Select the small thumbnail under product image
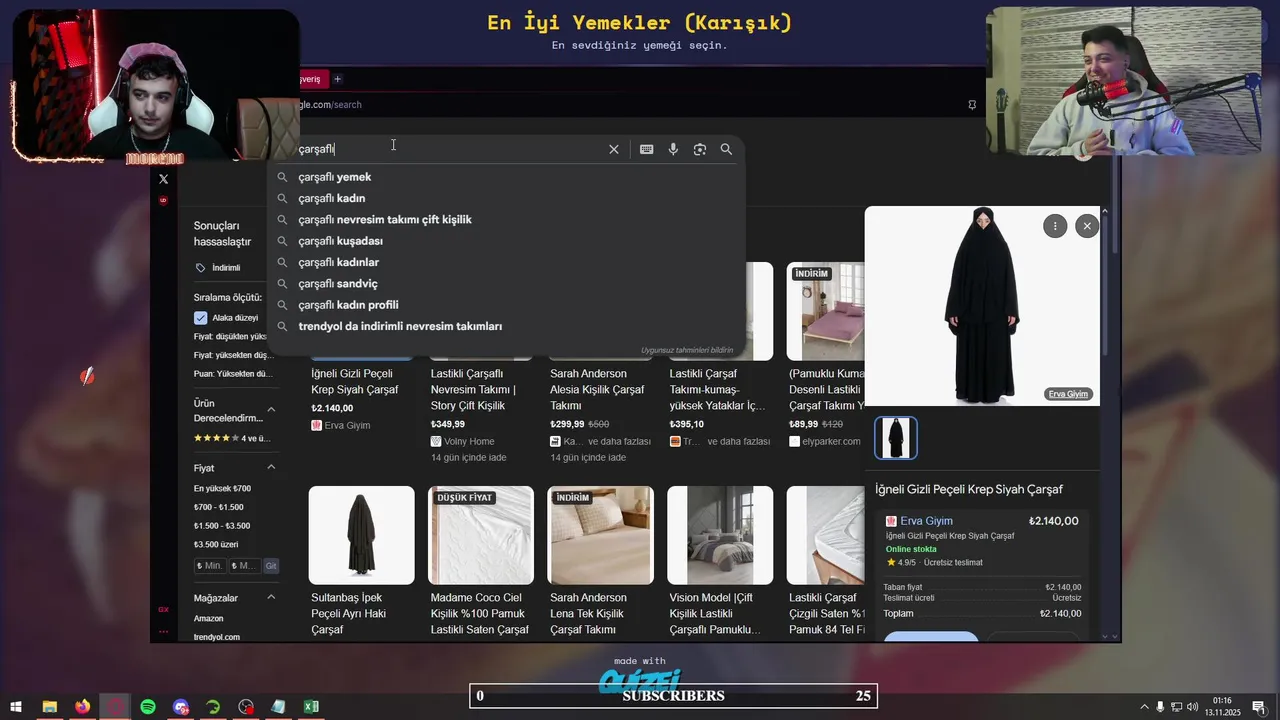 tap(896, 438)
